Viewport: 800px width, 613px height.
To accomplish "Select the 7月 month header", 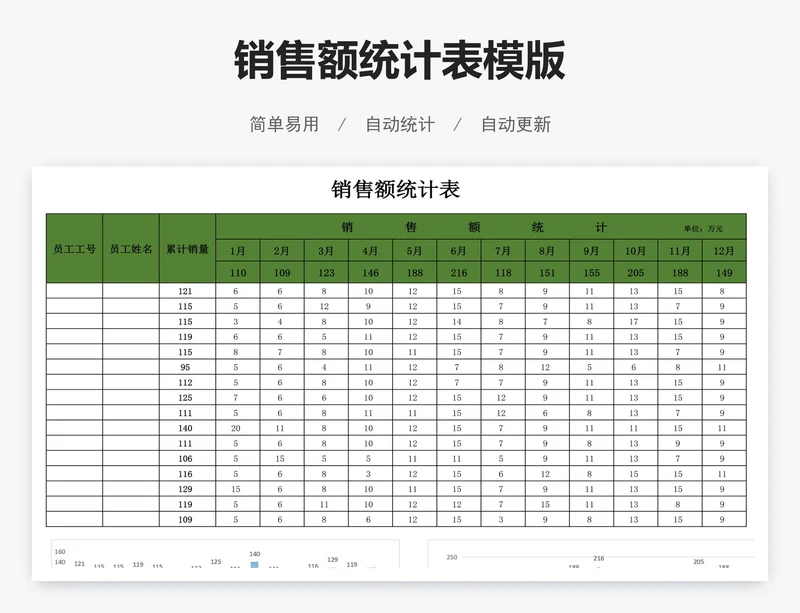I will [x=503, y=251].
